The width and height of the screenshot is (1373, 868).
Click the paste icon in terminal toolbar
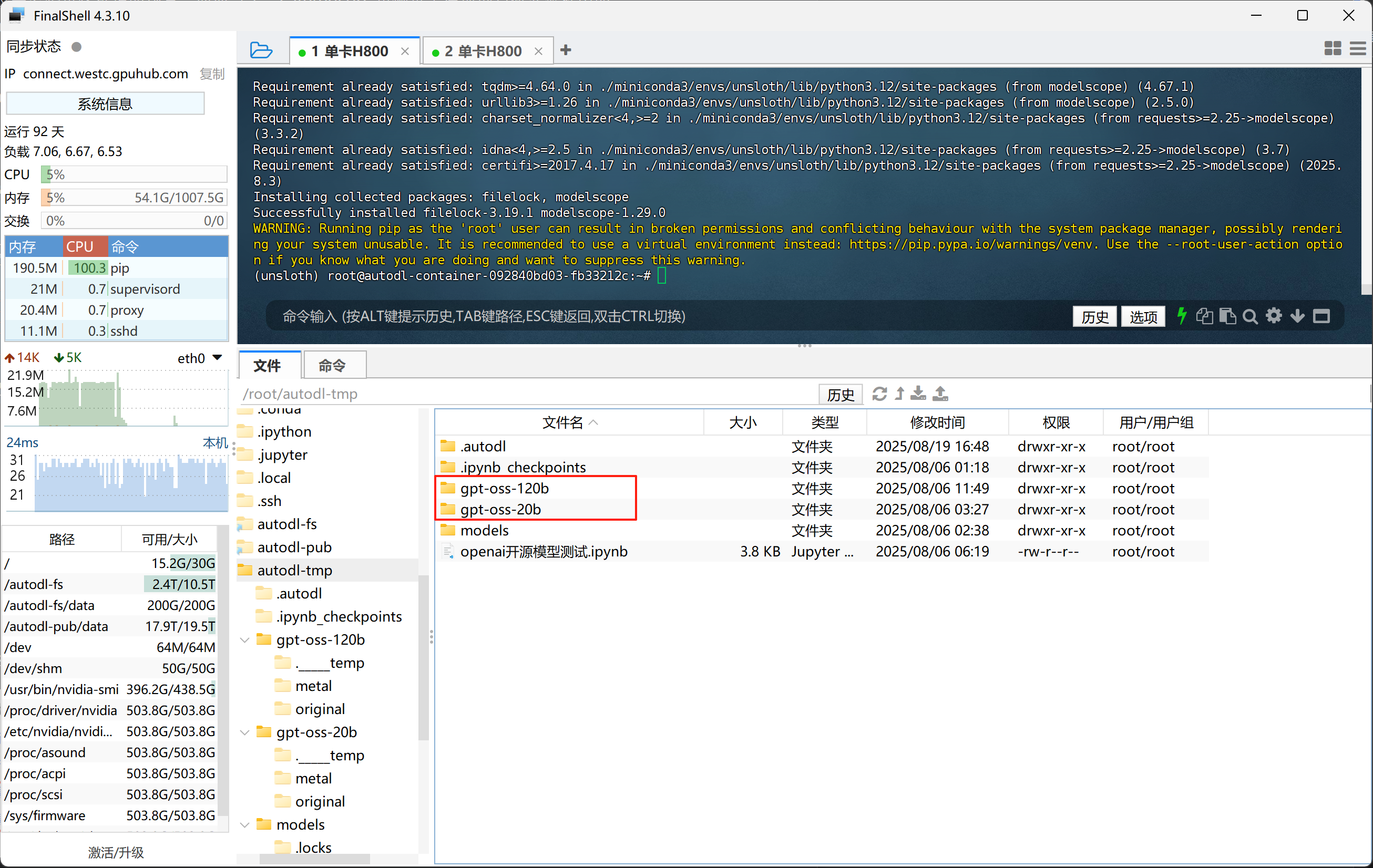pos(1227,316)
